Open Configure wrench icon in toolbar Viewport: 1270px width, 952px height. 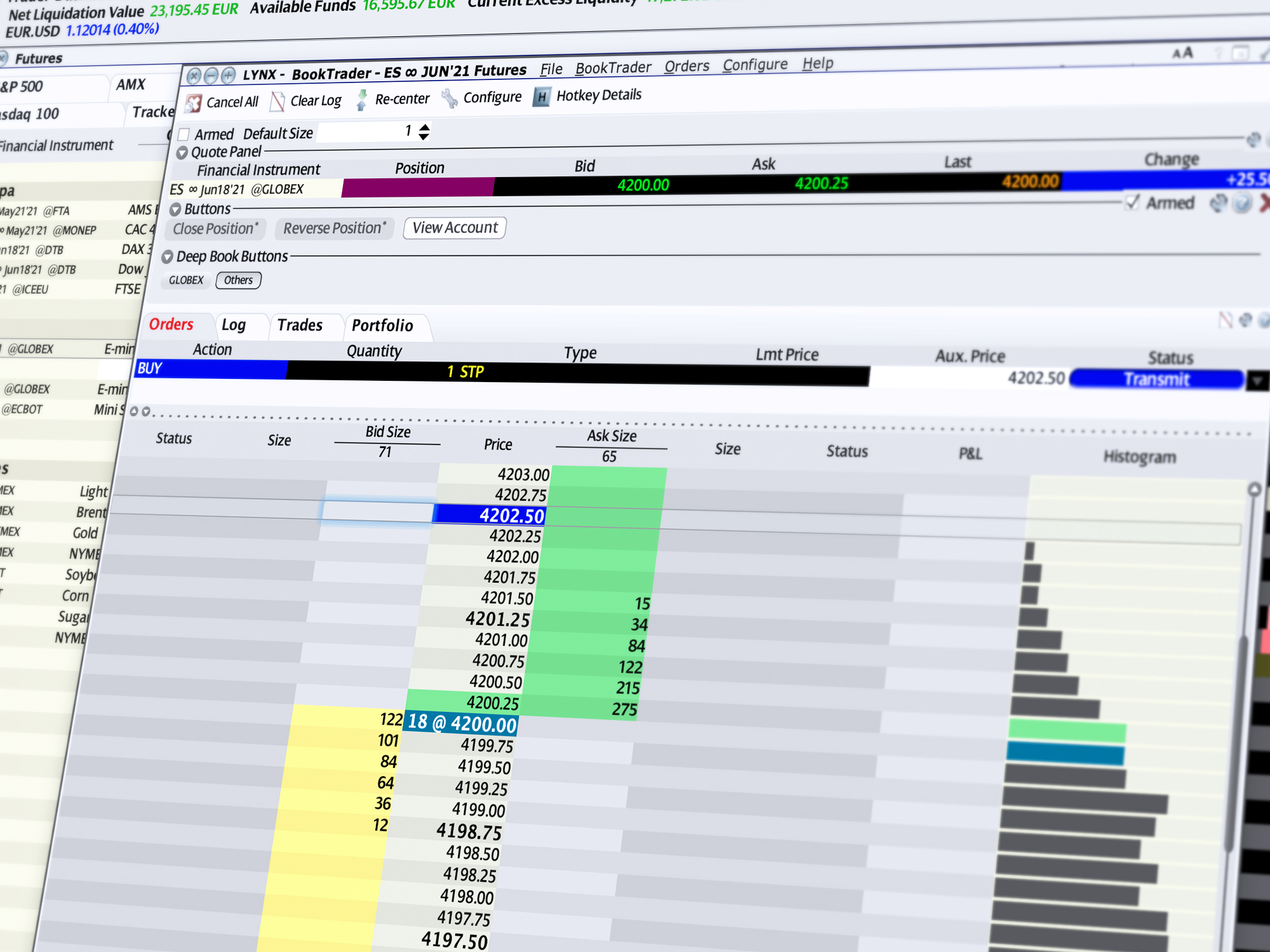point(450,98)
